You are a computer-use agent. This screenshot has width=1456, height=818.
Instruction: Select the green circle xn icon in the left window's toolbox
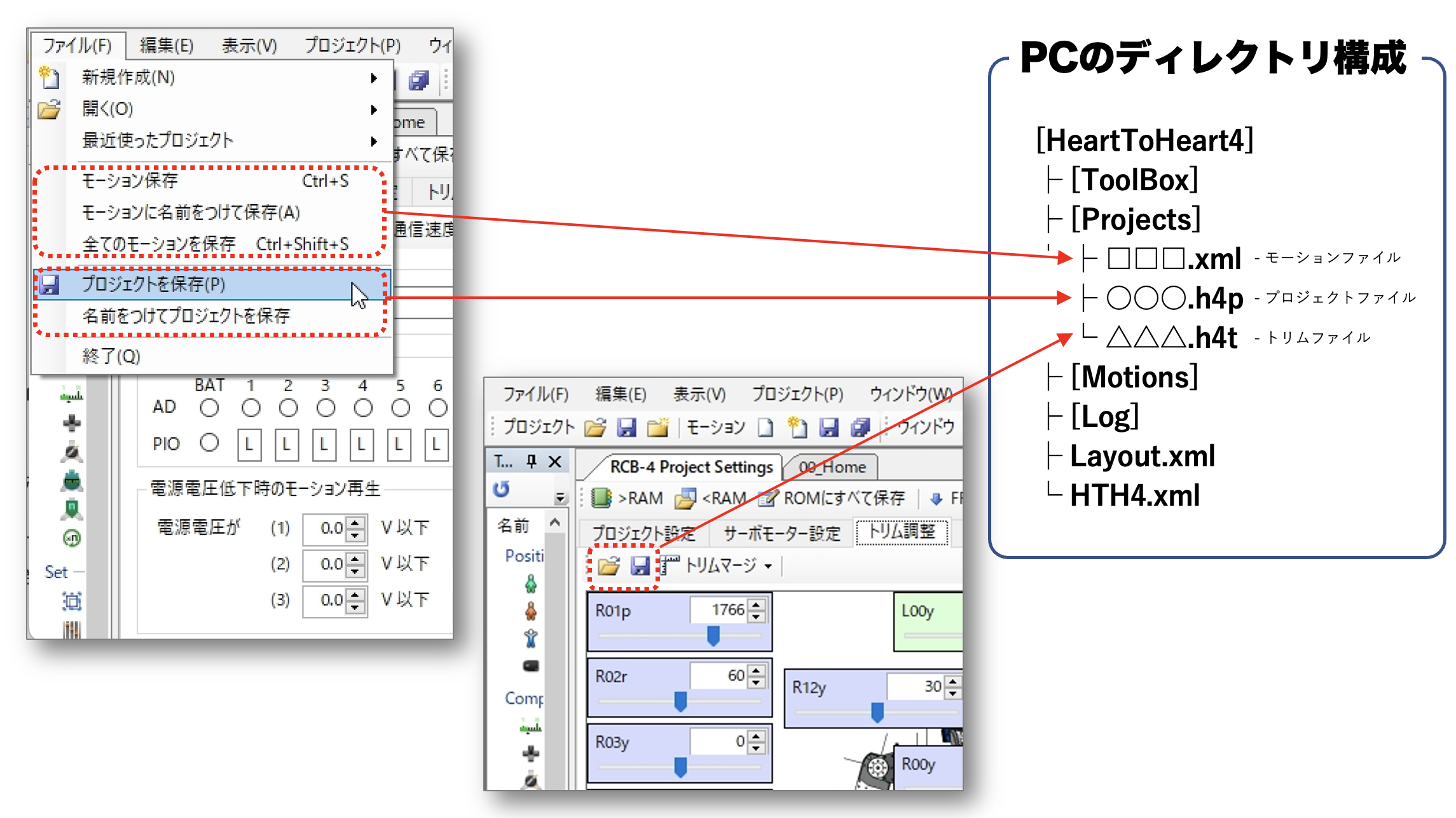(x=72, y=539)
